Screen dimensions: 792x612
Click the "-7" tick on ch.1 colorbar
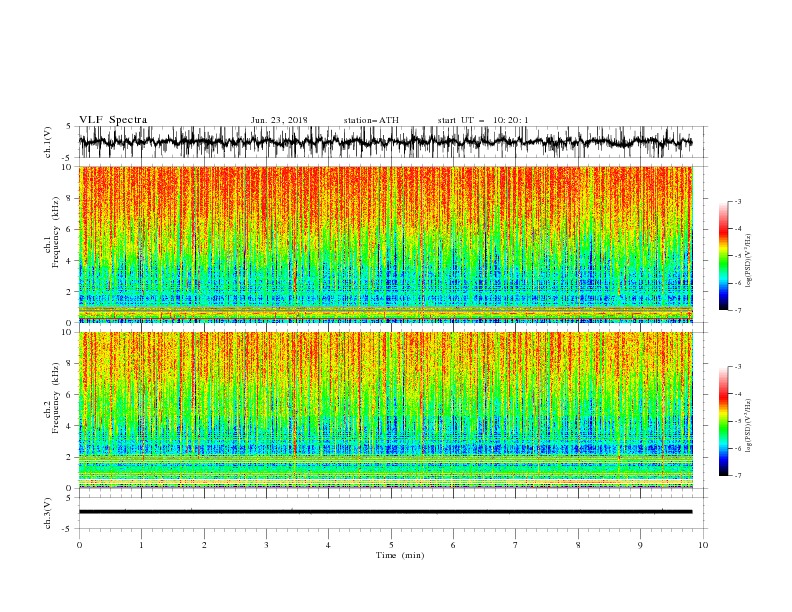pos(737,310)
